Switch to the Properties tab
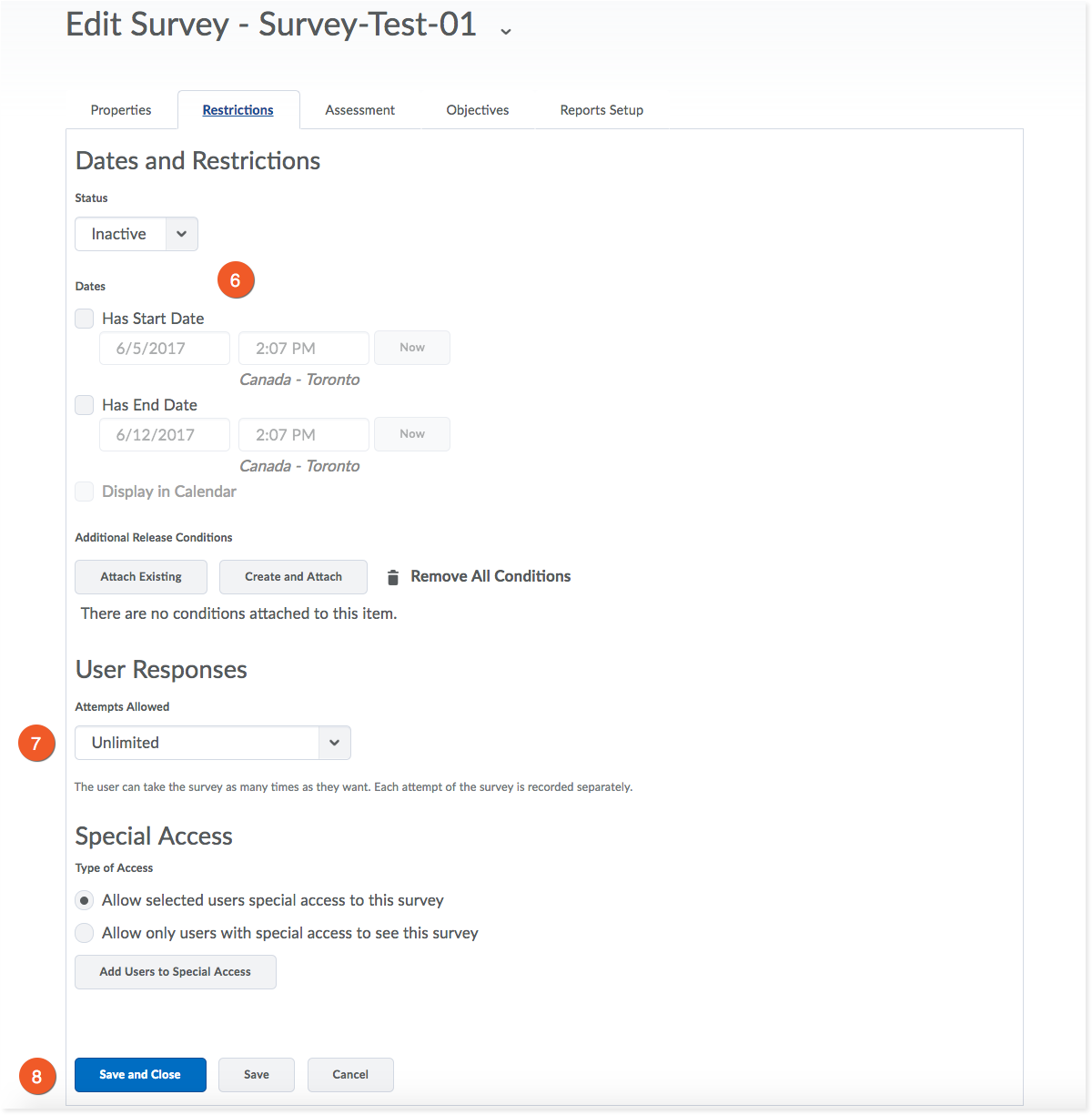The width and height of the screenshot is (1092, 1115). click(121, 110)
